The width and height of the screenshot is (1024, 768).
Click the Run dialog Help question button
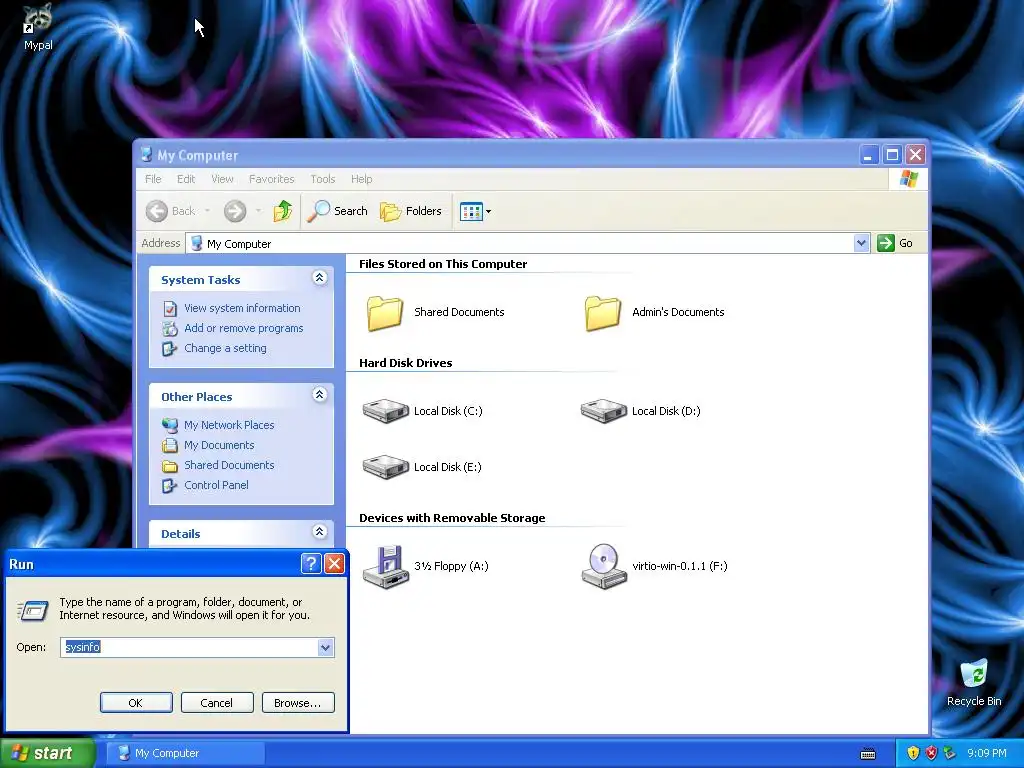click(x=311, y=563)
